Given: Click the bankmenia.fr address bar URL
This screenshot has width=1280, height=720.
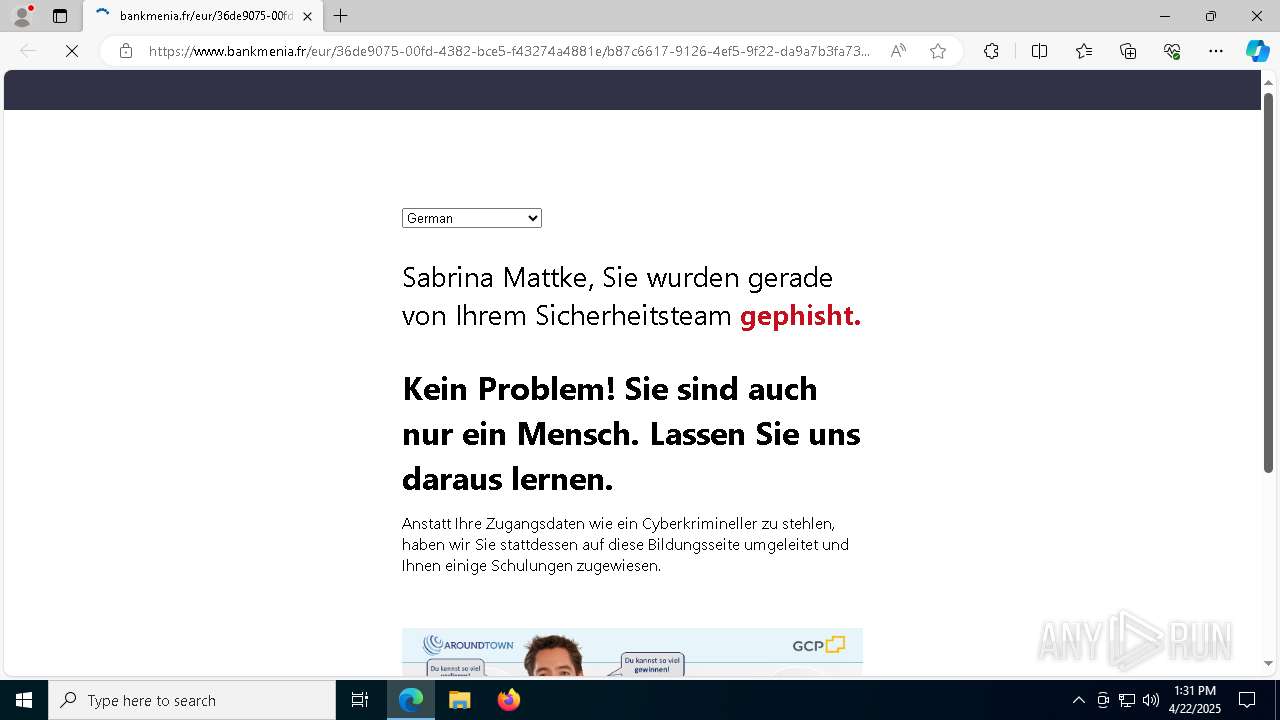Looking at the screenshot, I should (x=509, y=51).
